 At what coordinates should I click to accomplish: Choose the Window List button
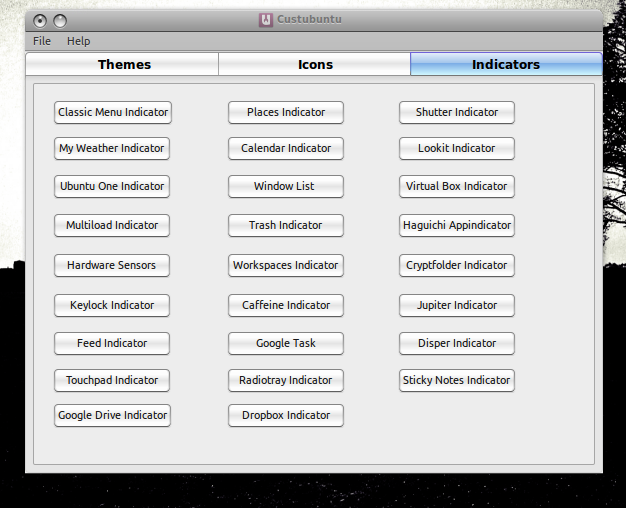pos(286,186)
